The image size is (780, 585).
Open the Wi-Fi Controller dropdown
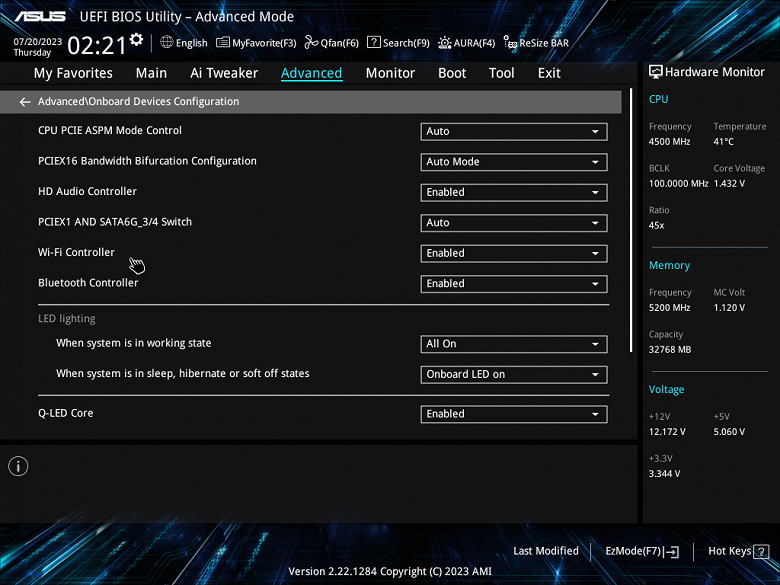pos(514,253)
